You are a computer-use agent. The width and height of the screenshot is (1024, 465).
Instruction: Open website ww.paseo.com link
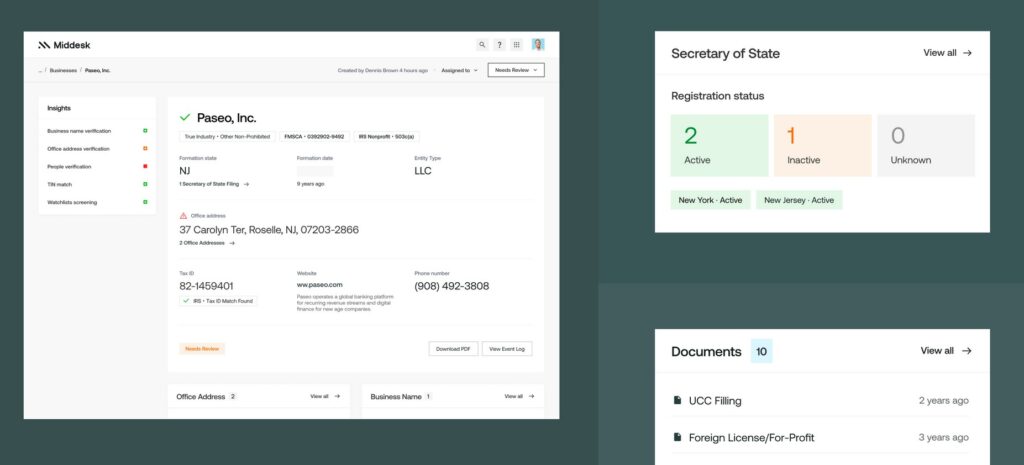pyautogui.click(x=319, y=285)
